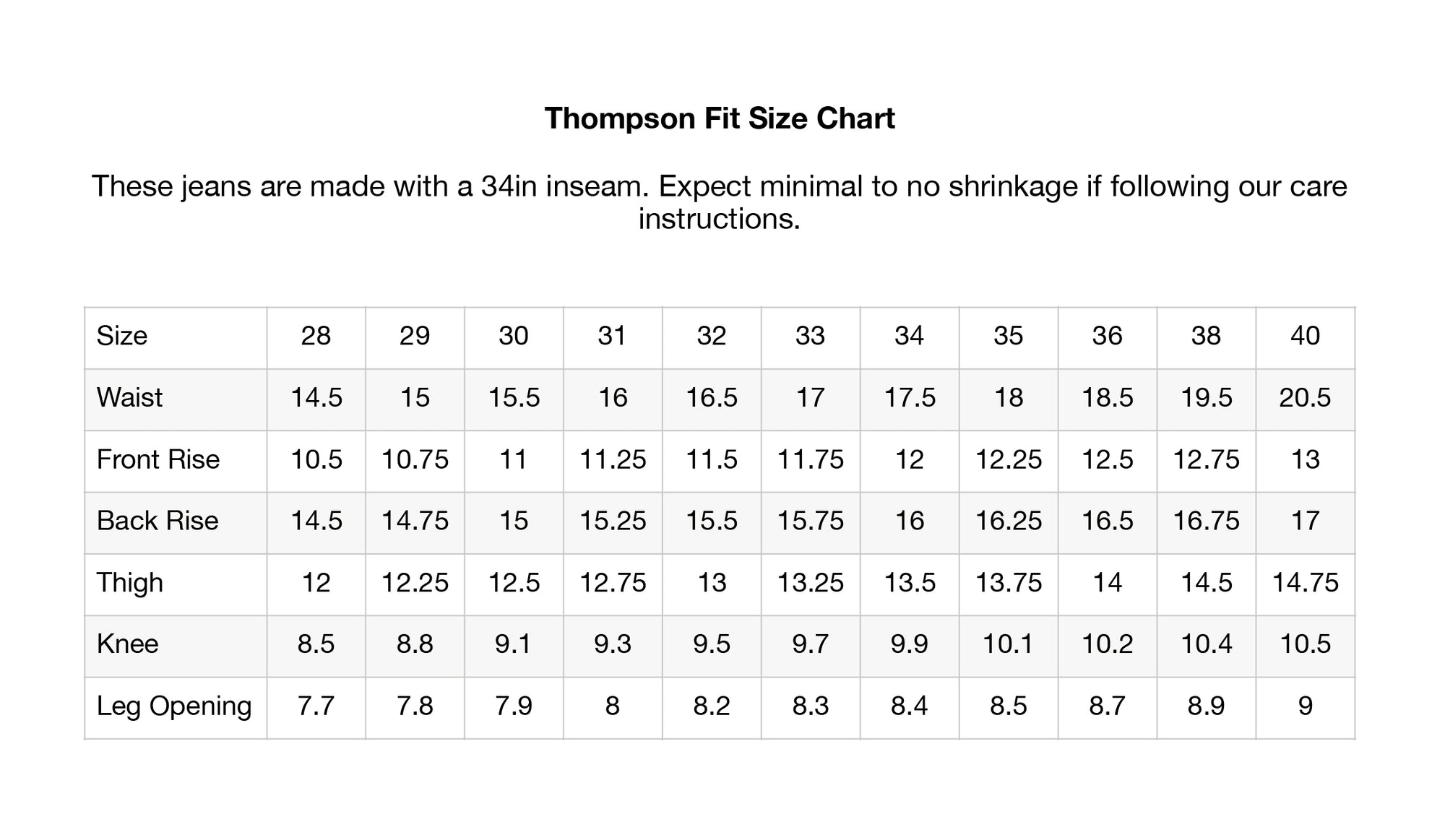Click the Knee value for size 29
The height and width of the screenshot is (840, 1445).
point(415,644)
